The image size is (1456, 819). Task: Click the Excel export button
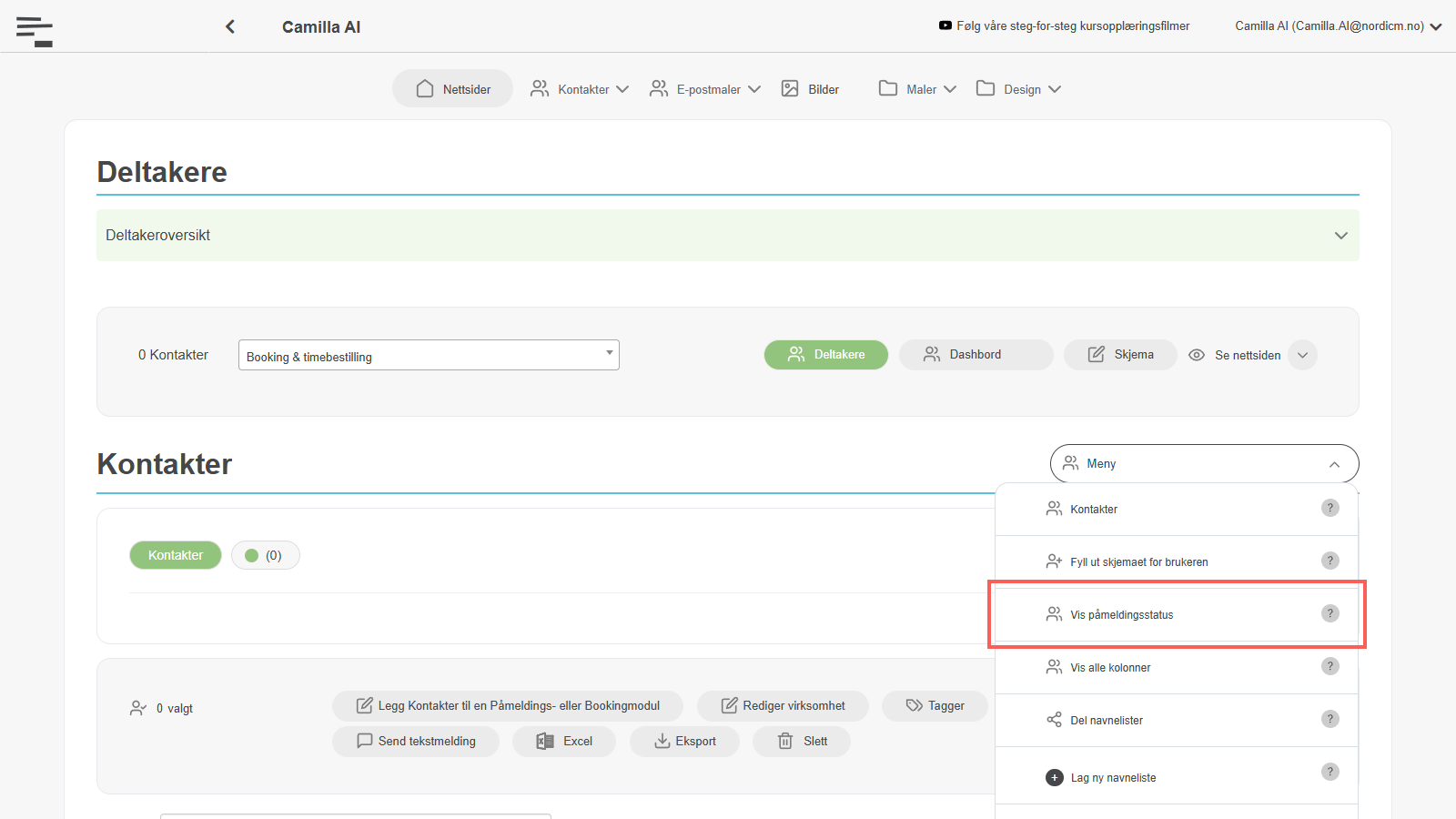pos(564,742)
